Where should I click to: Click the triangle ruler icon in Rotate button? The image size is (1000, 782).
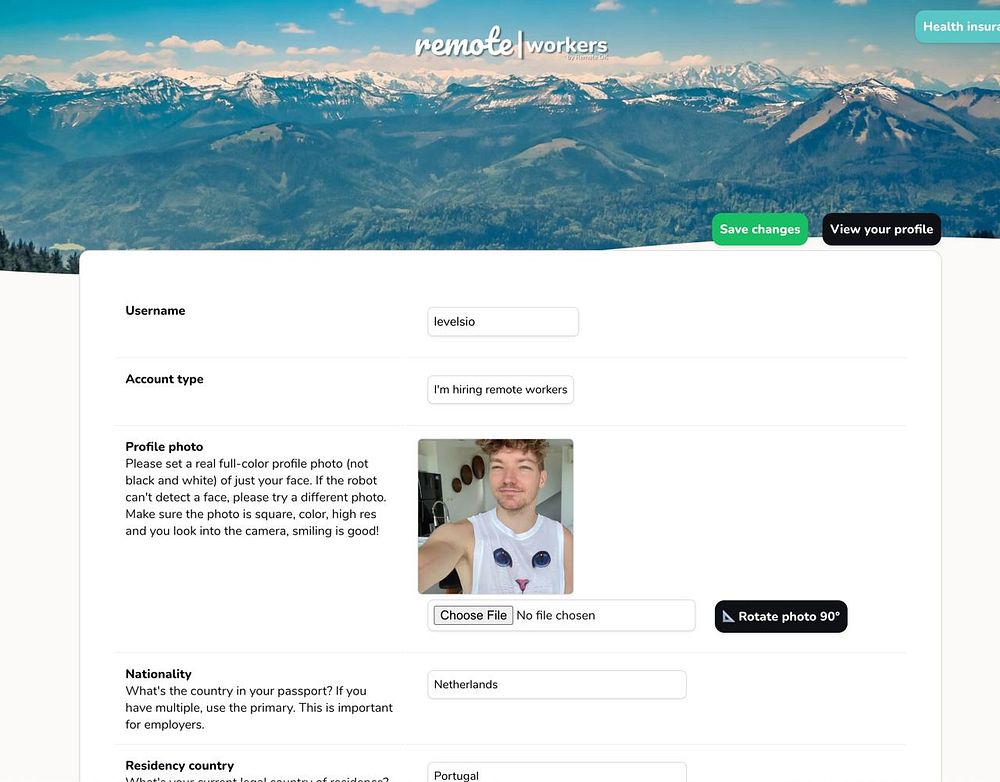pos(728,616)
